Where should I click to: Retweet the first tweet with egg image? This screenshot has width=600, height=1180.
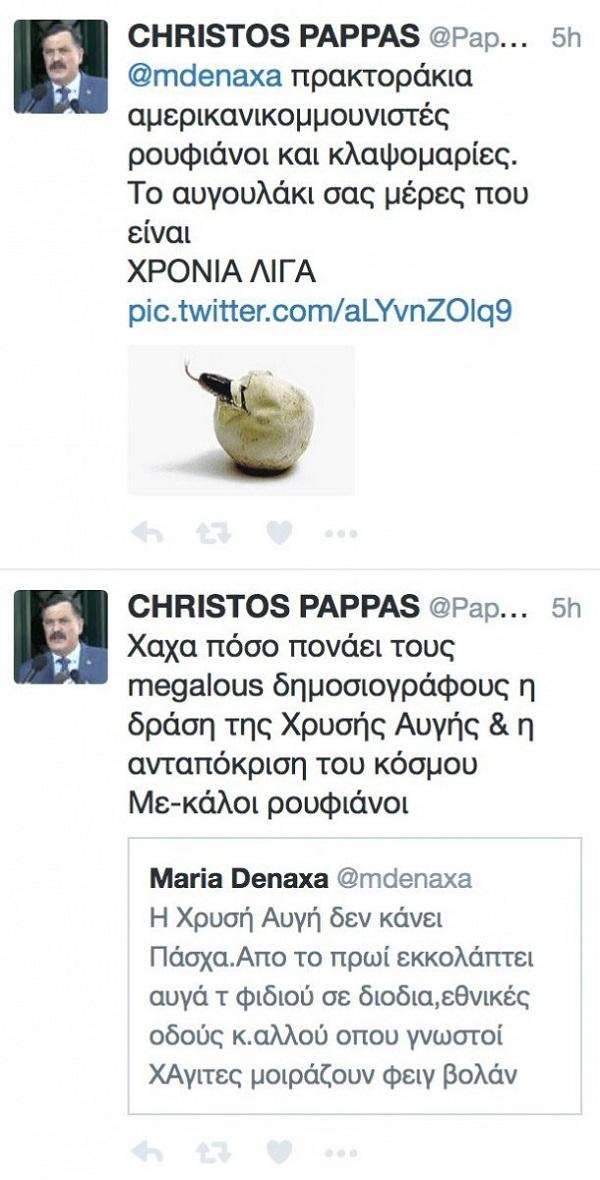(212, 534)
